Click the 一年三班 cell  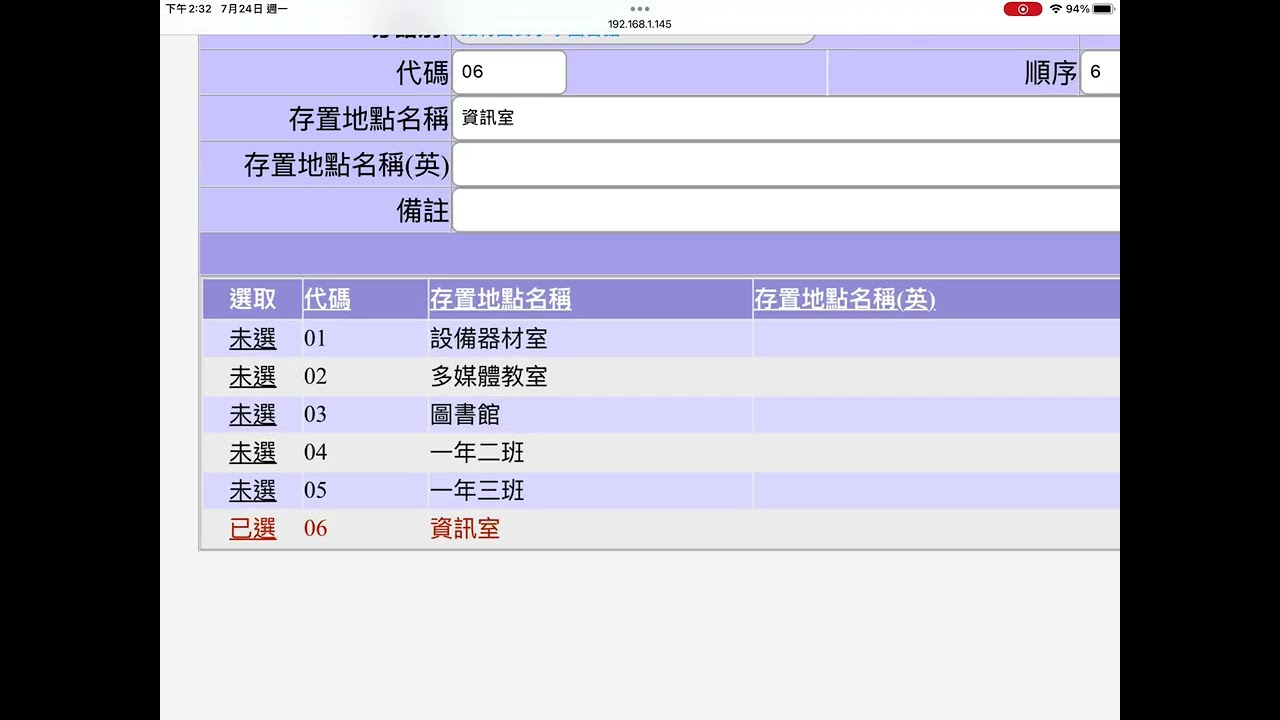click(x=477, y=491)
